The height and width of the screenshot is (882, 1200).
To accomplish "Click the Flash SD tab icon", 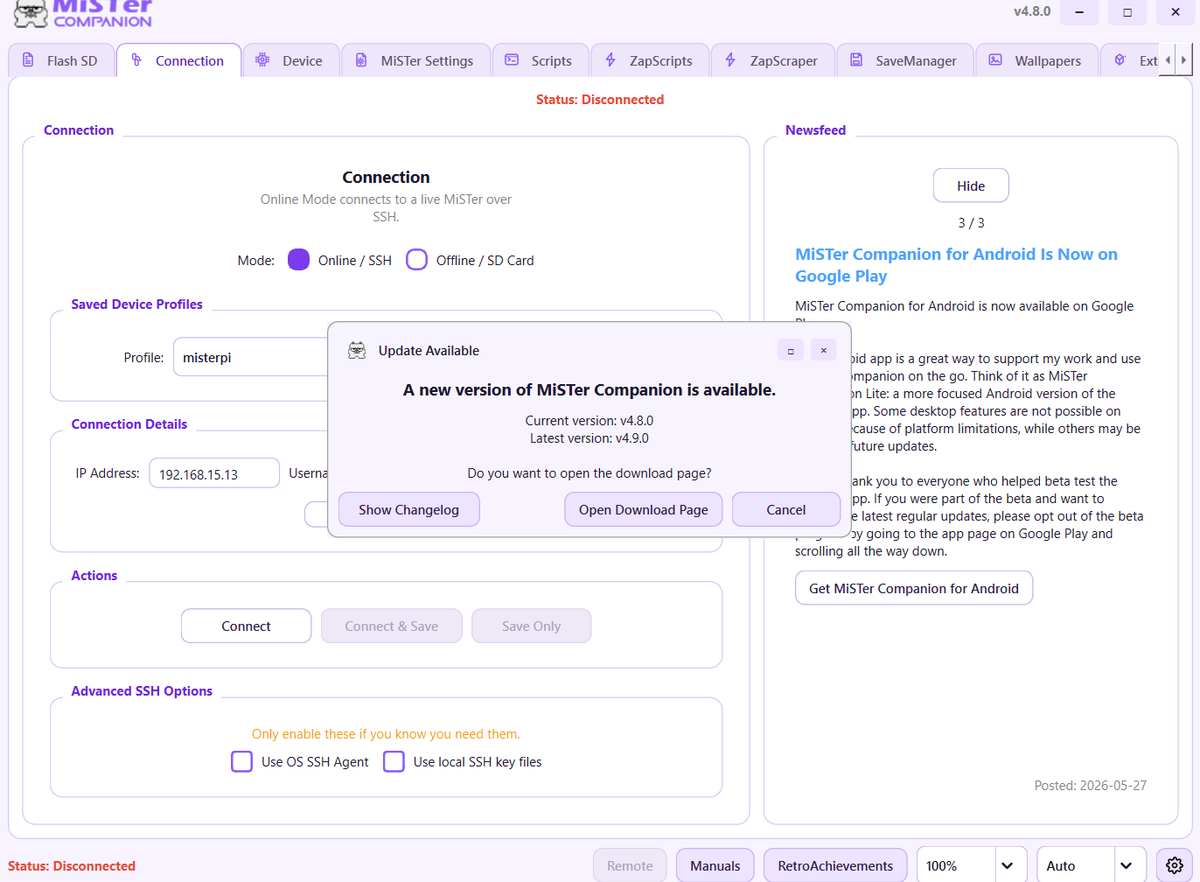I will (x=28, y=60).
